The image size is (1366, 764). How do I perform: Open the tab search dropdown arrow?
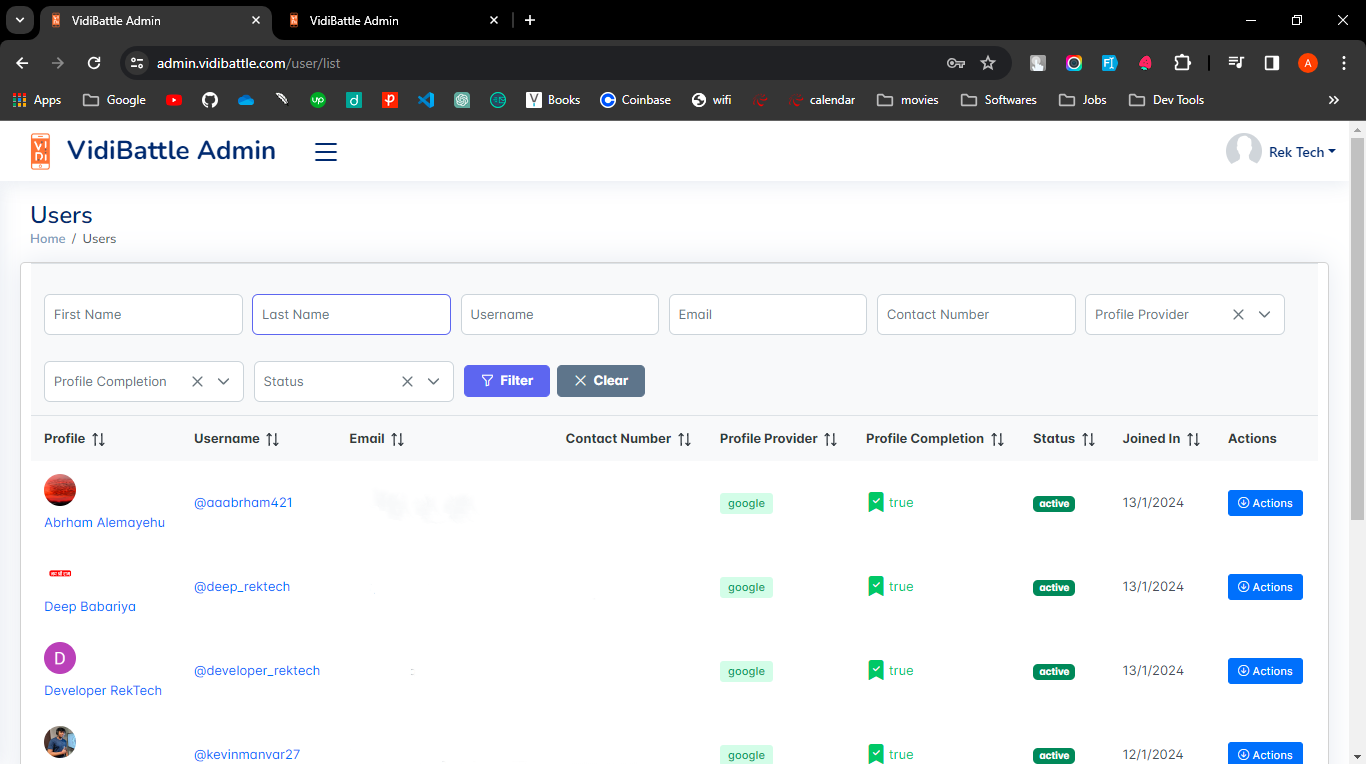coord(19,20)
